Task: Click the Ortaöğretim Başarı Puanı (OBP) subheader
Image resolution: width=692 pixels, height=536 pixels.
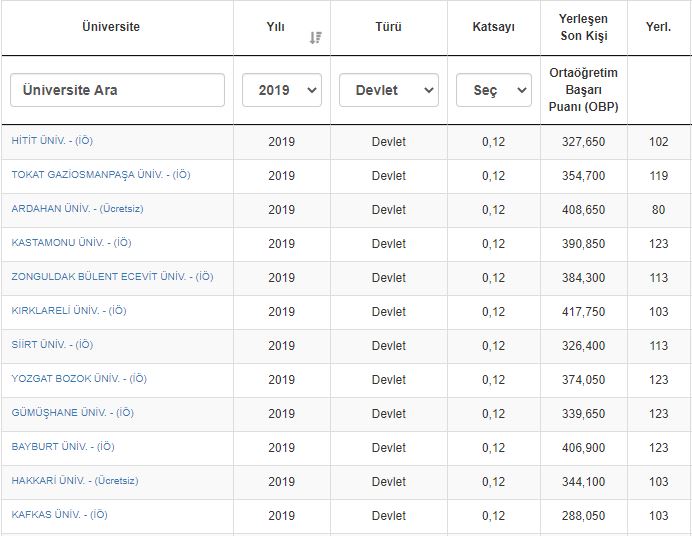Action: [583, 90]
